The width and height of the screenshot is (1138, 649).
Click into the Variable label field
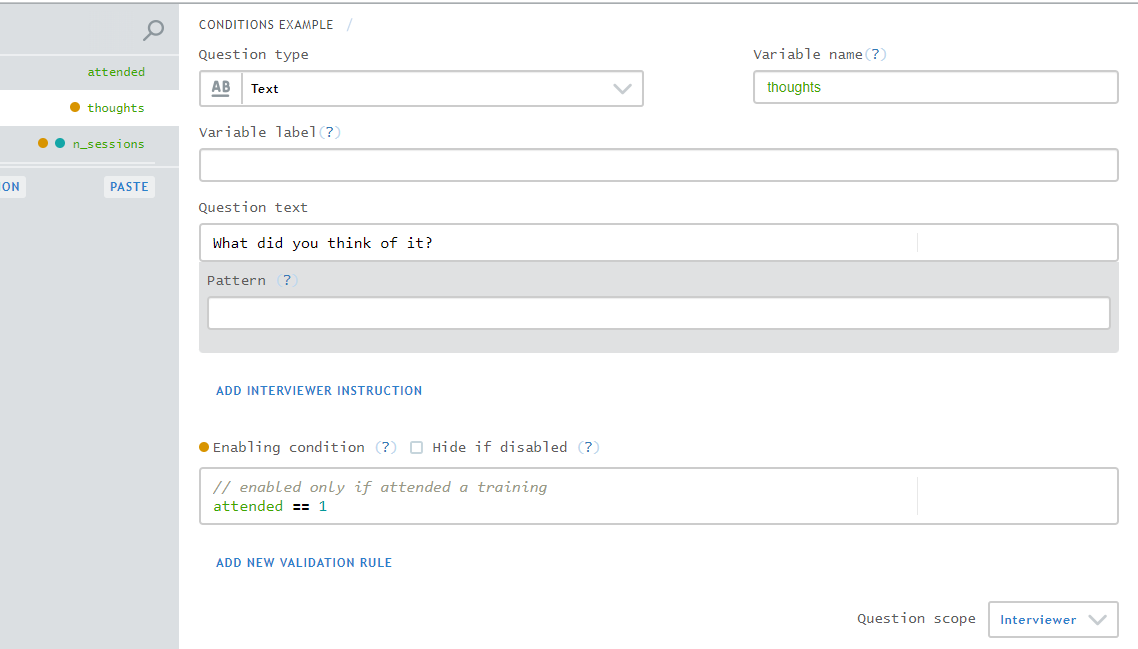coord(658,165)
